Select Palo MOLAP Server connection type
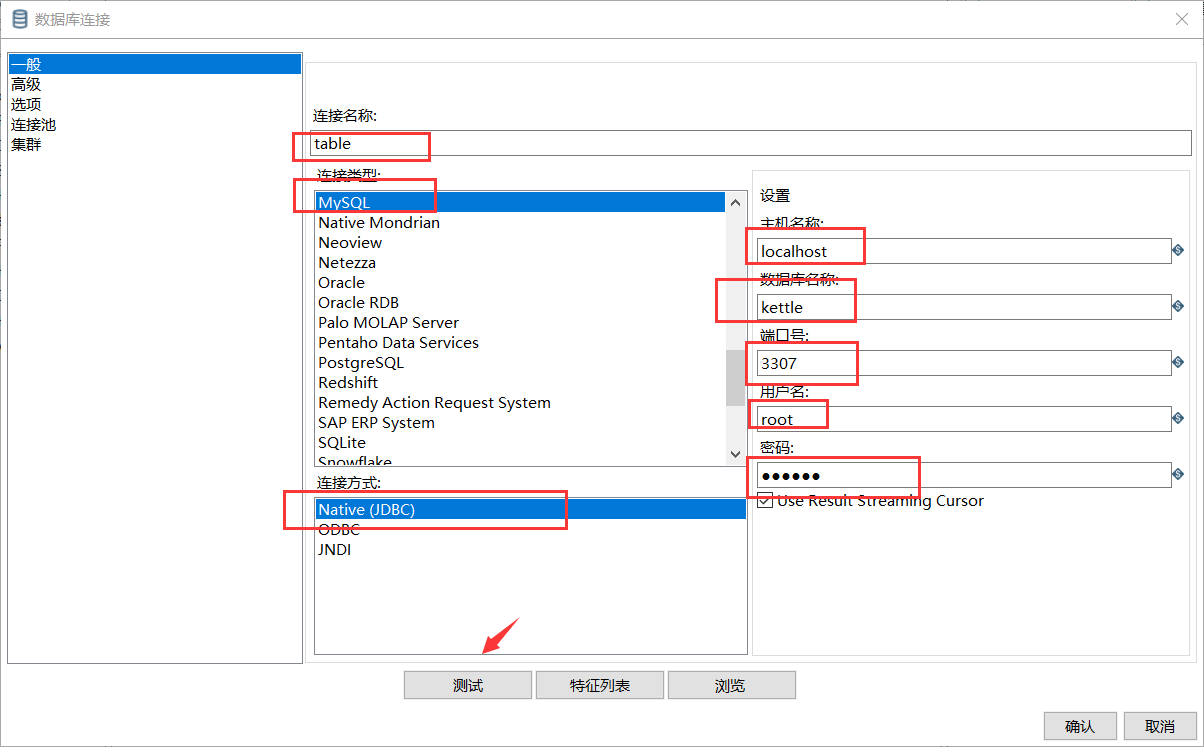1204x747 pixels. click(x=520, y=322)
